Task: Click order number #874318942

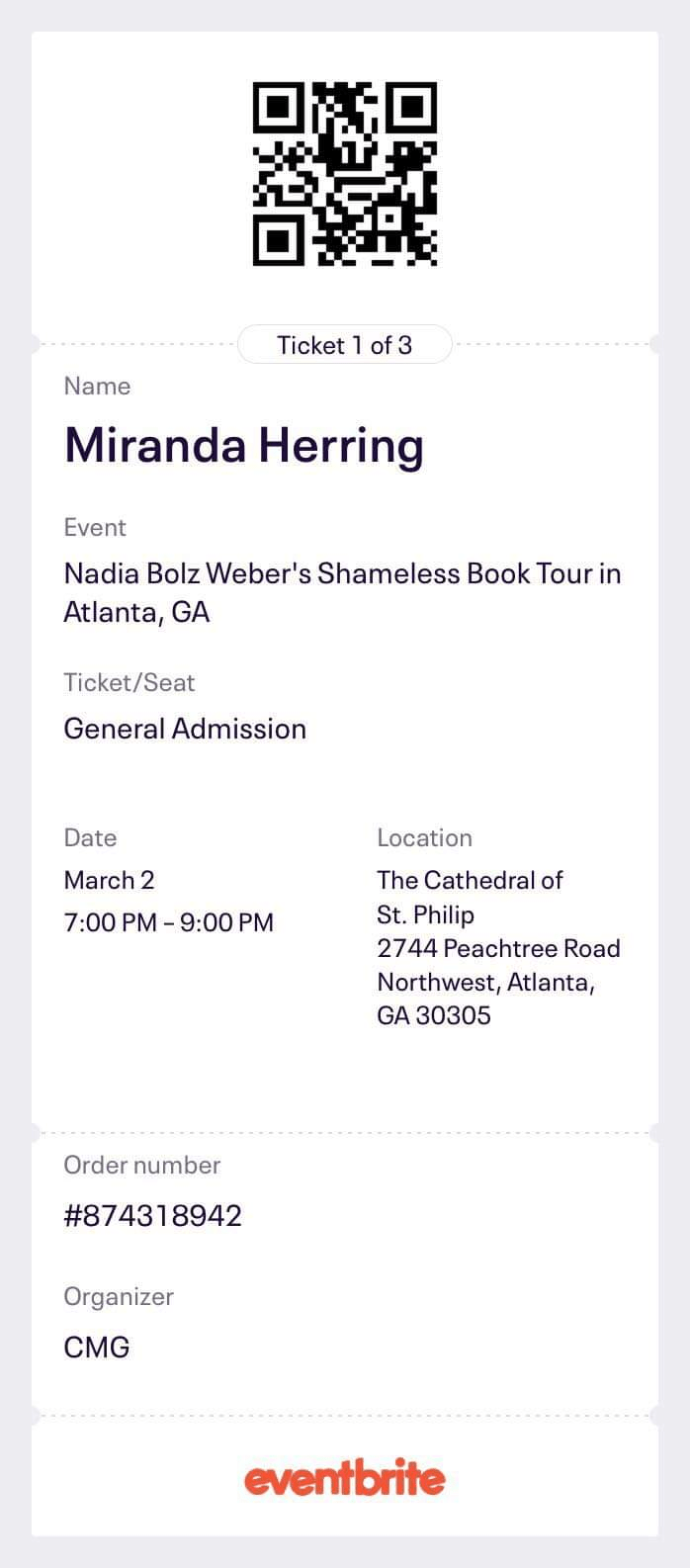Action: click(x=152, y=1215)
